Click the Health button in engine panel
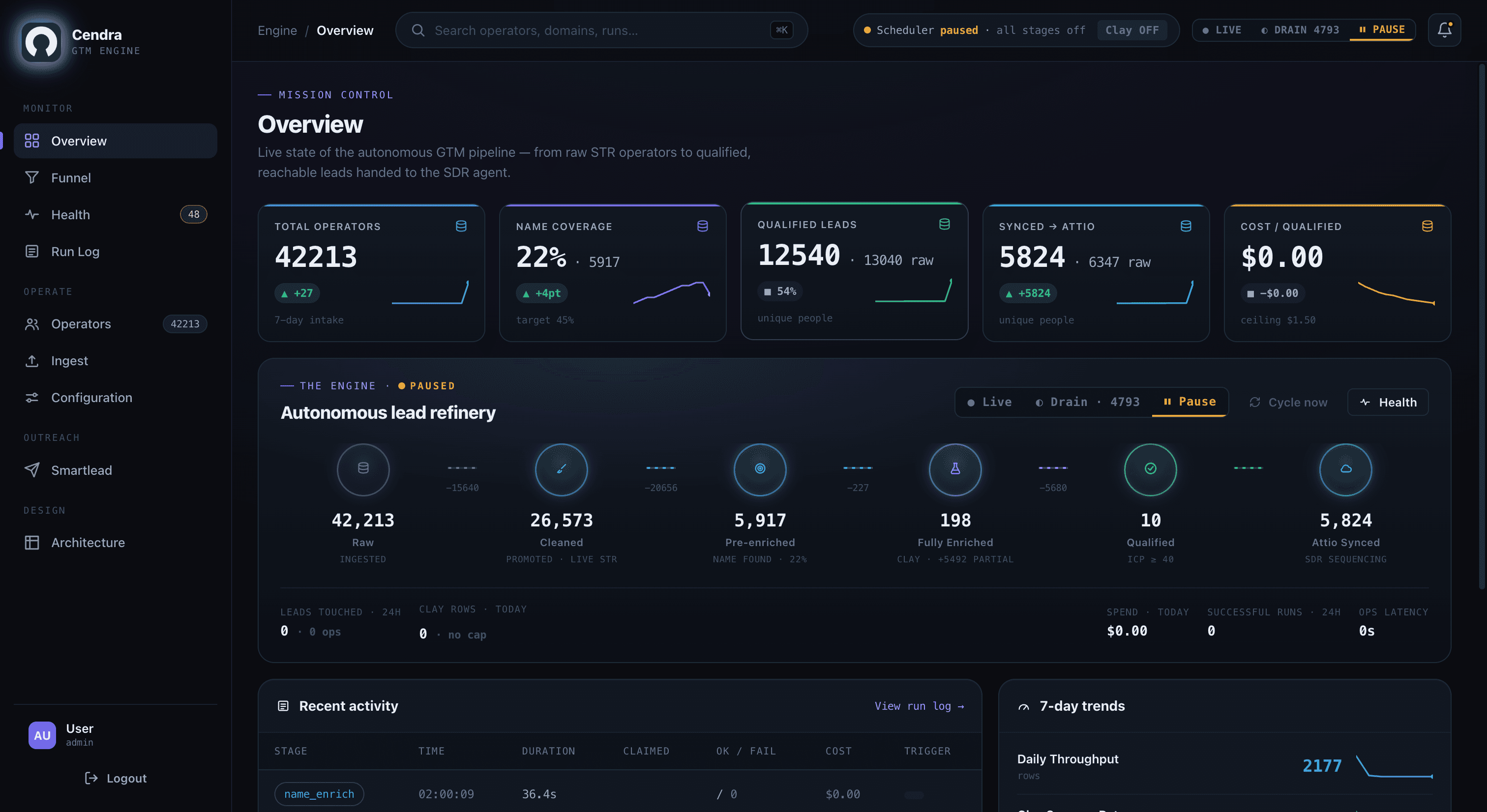 pos(1388,402)
